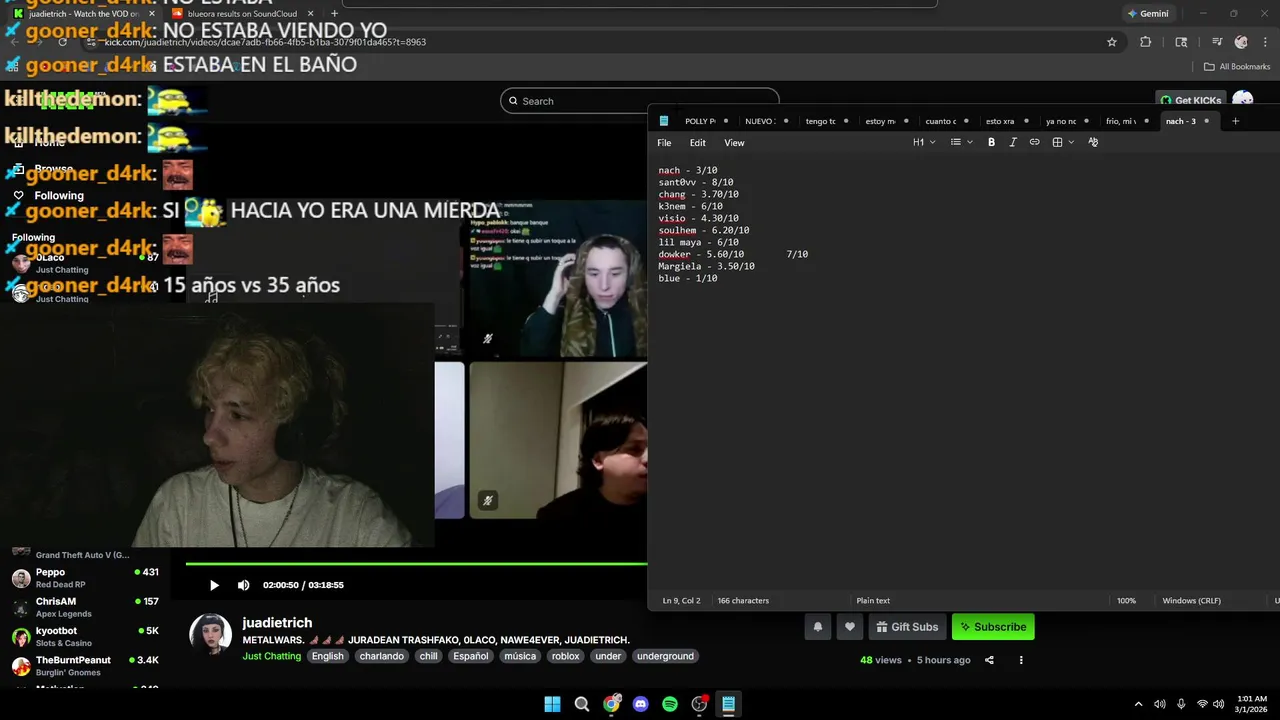Insert a link with Notepad's link icon
The height and width of the screenshot is (720, 1280).
[x=1034, y=142]
